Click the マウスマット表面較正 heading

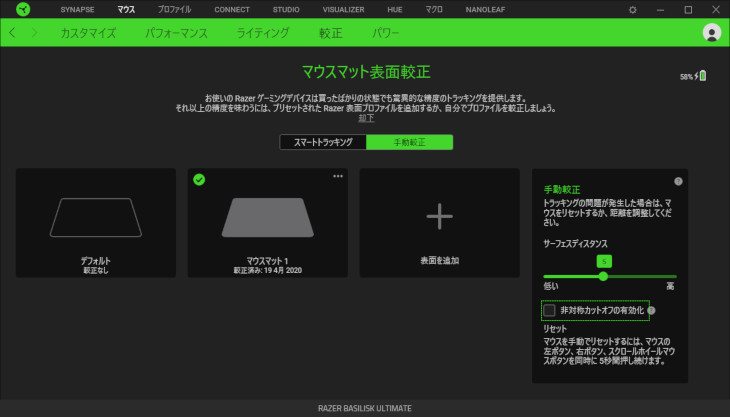click(366, 72)
